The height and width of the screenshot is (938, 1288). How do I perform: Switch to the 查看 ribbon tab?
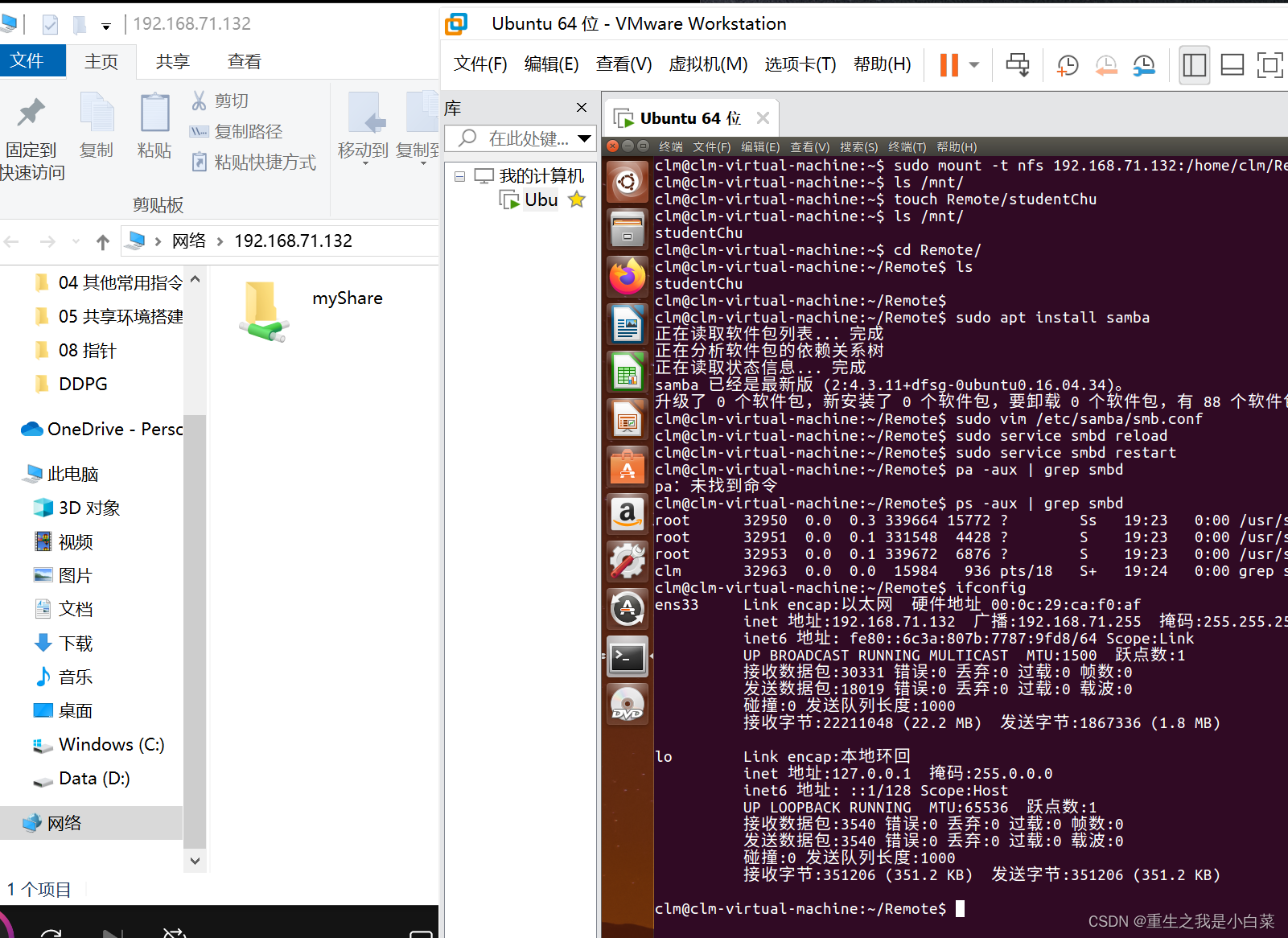coord(244,60)
